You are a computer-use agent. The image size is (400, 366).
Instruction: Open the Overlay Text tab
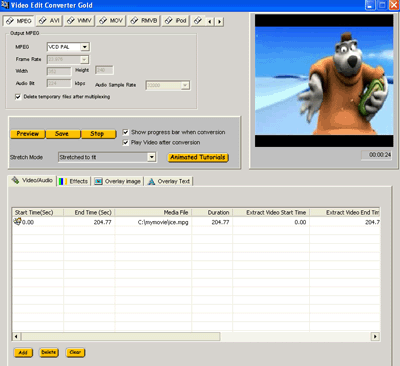click(169, 181)
